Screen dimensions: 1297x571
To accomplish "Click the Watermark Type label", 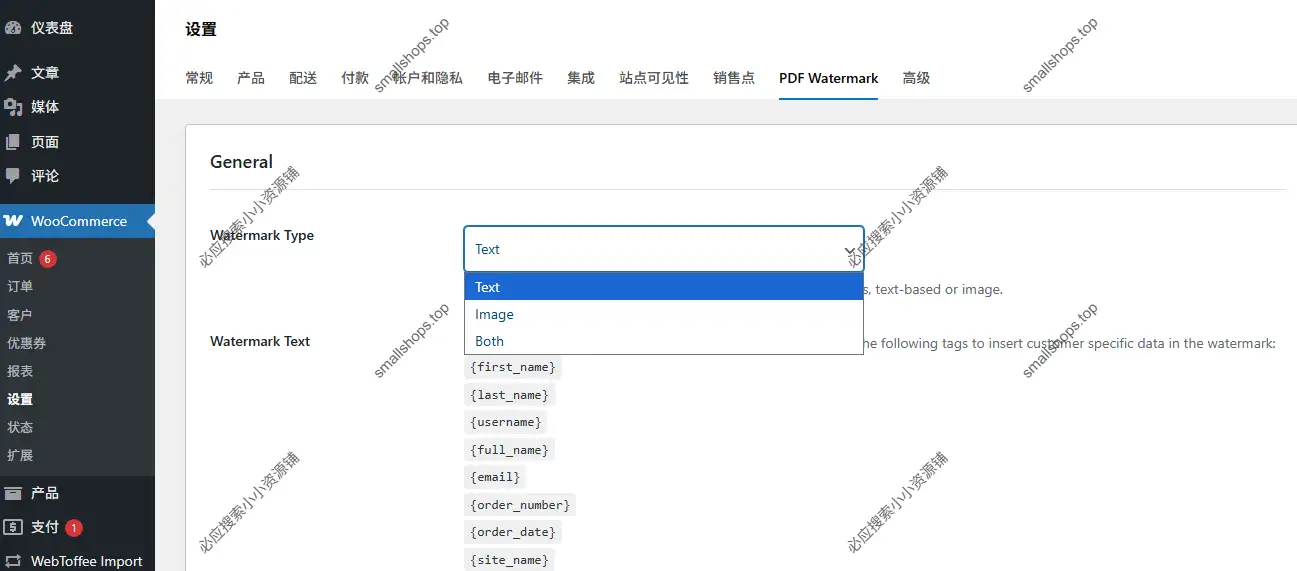I will click(x=262, y=236).
